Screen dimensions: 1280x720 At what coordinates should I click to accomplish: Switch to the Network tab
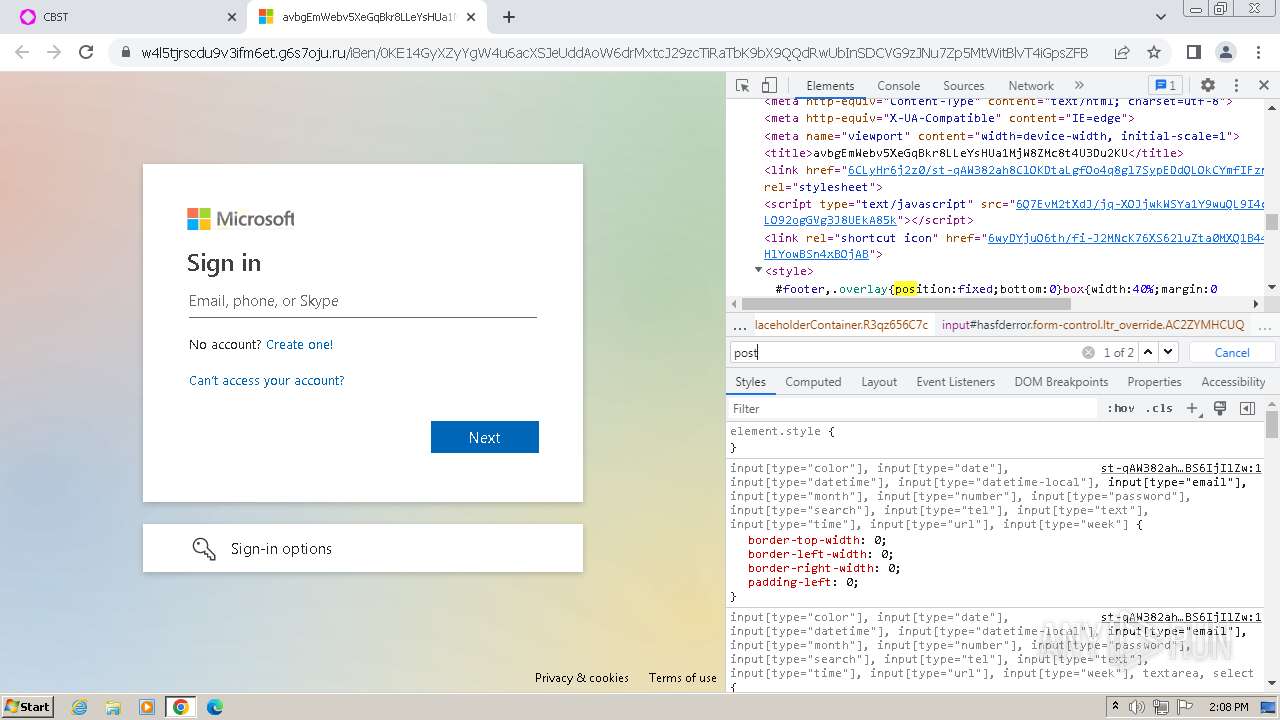(x=1031, y=86)
